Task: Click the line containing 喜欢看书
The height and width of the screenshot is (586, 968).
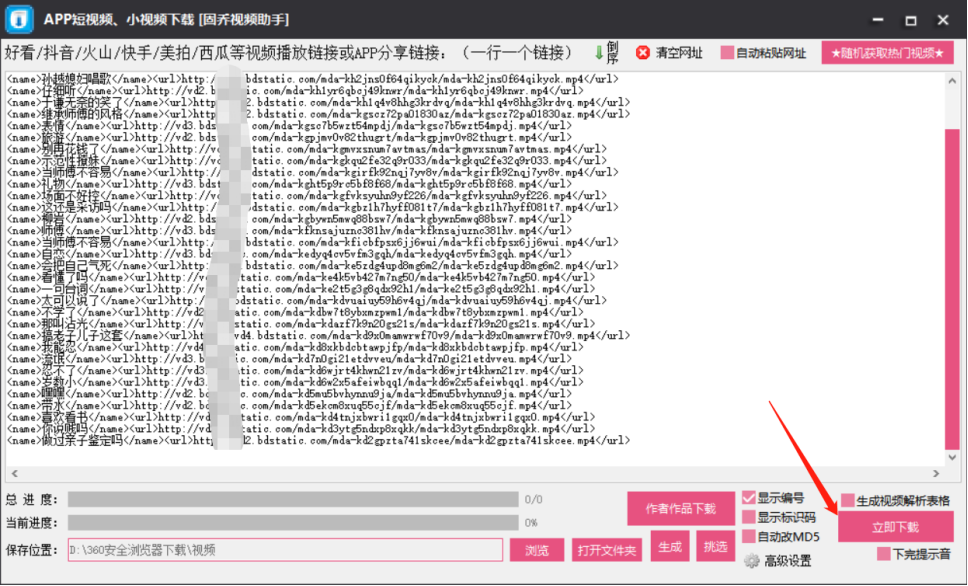Action: 301,417
